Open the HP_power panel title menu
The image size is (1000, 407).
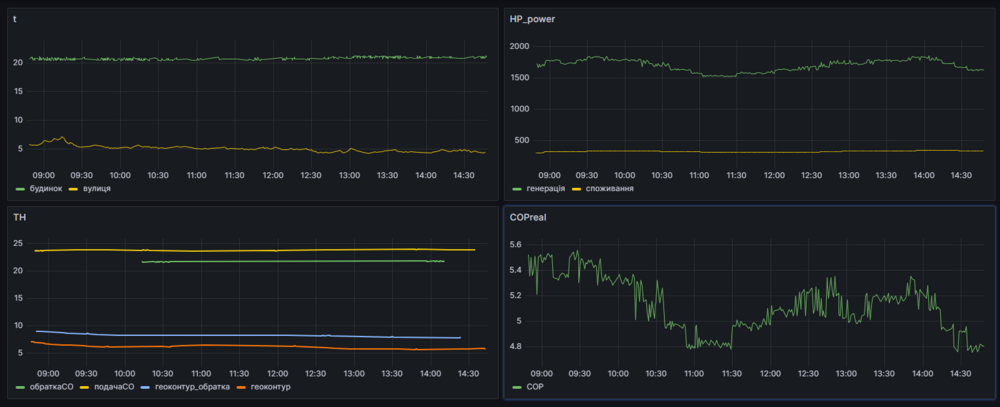(x=531, y=19)
